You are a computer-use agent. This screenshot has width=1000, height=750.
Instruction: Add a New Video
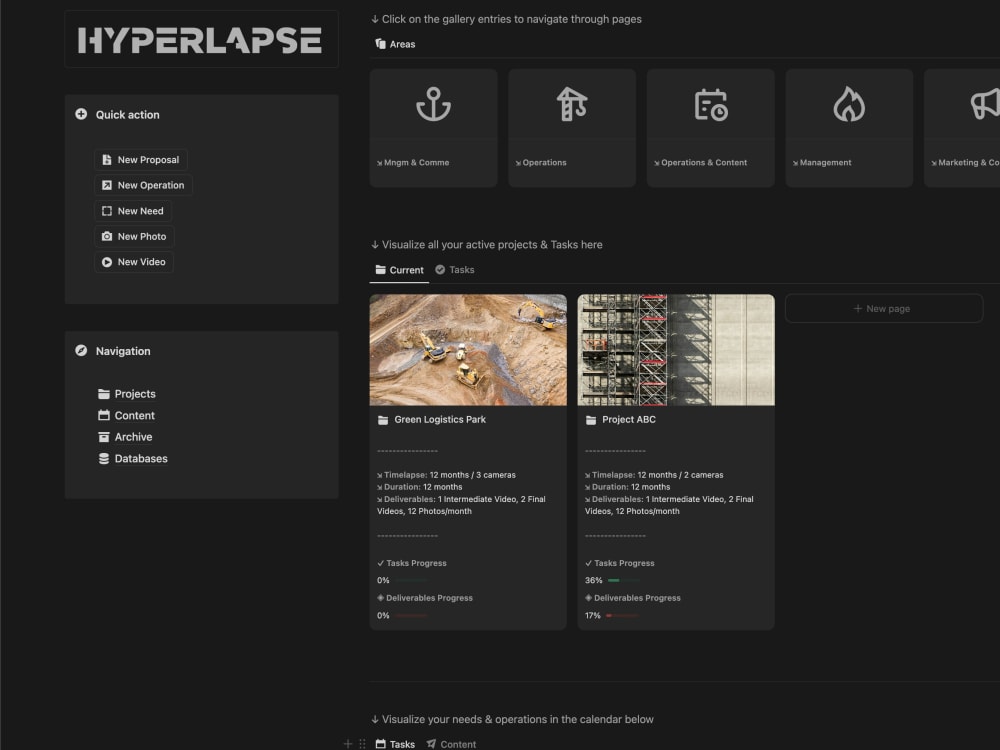tap(134, 261)
